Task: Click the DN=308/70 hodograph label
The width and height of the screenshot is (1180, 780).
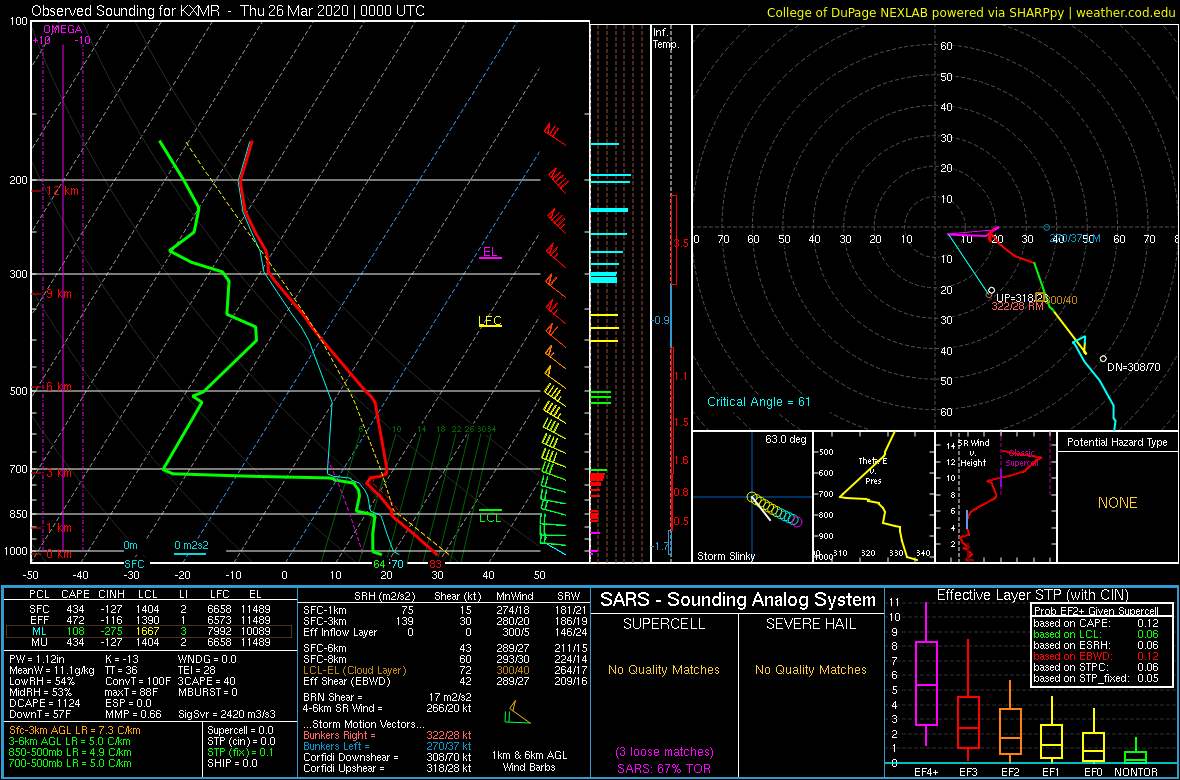Action: (1133, 367)
